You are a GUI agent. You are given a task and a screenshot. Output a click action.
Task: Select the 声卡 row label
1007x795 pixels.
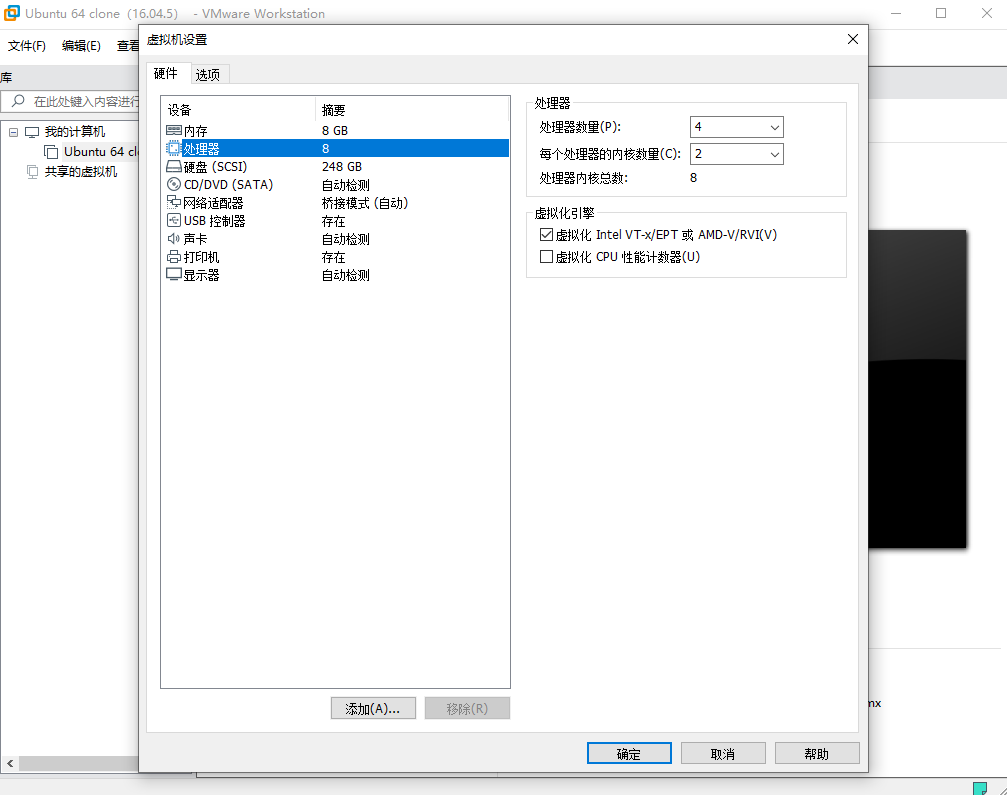pyautogui.click(x=195, y=239)
